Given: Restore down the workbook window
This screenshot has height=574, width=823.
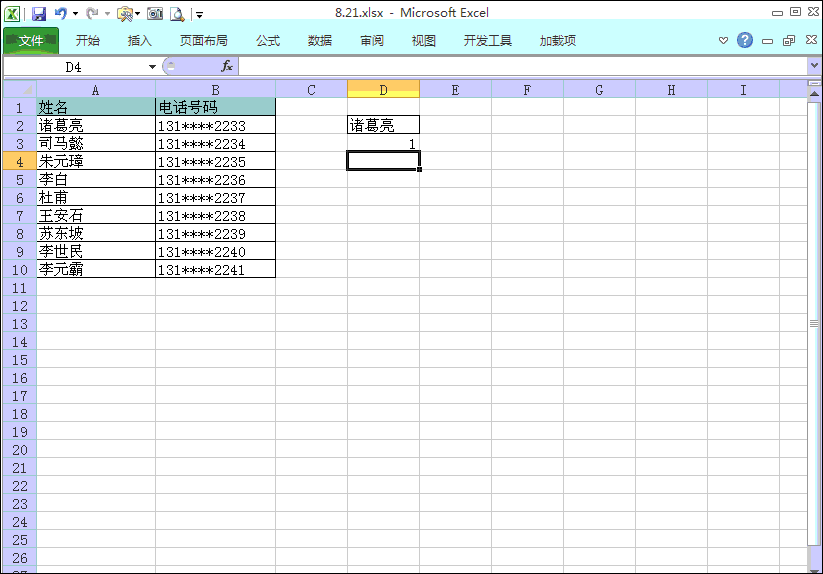Looking at the screenshot, I should (789, 40).
